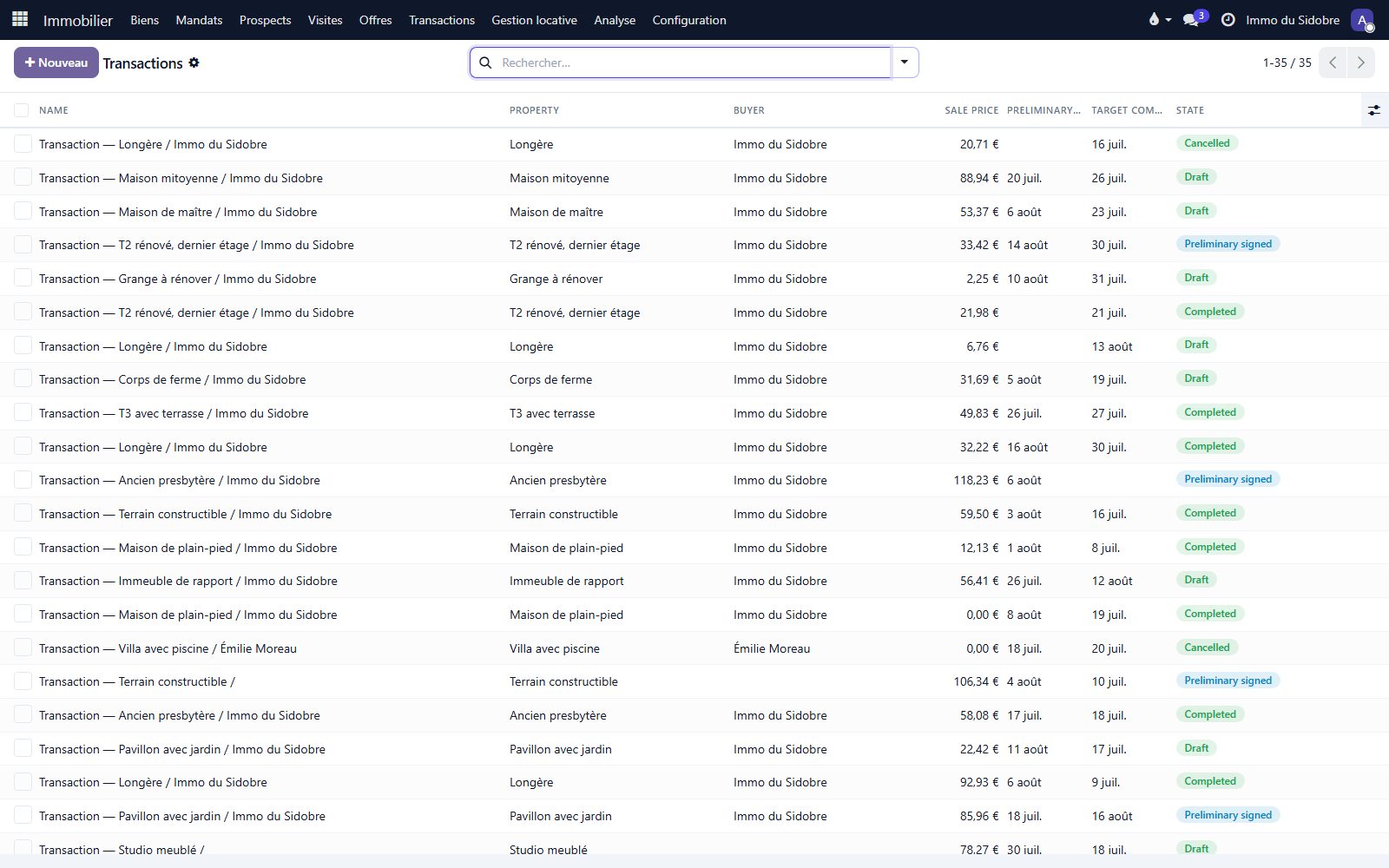Check the Grange à rénover transaction checkbox
Image resolution: width=1389 pixels, height=868 pixels.
click(23, 278)
